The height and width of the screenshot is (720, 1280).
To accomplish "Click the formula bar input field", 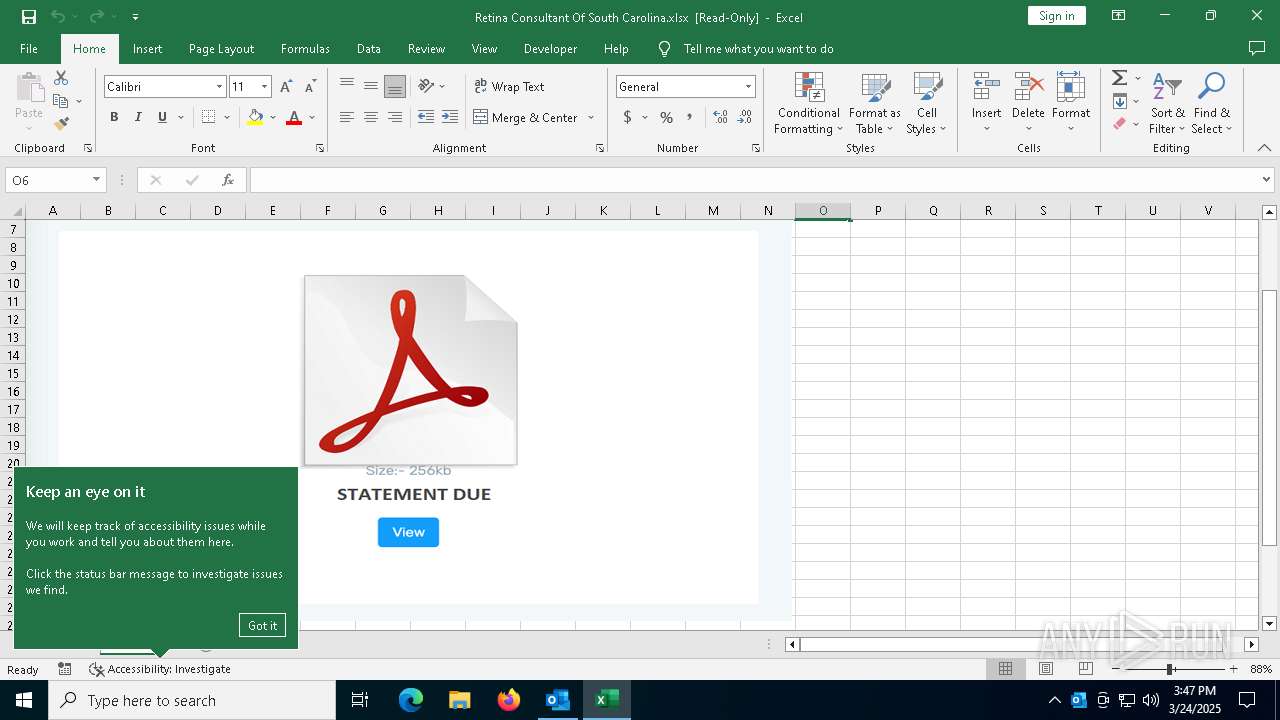I will point(754,180).
